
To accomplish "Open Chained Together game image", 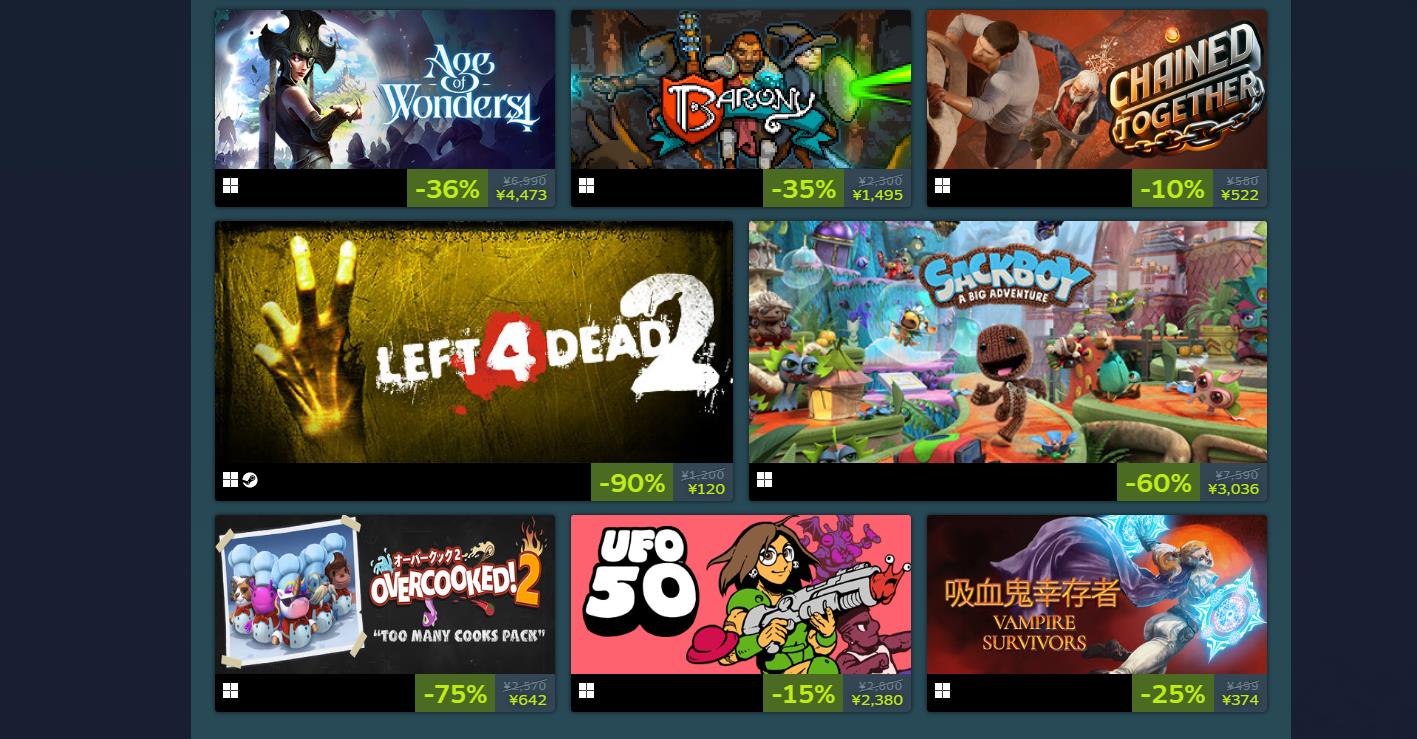I will 1097,89.
